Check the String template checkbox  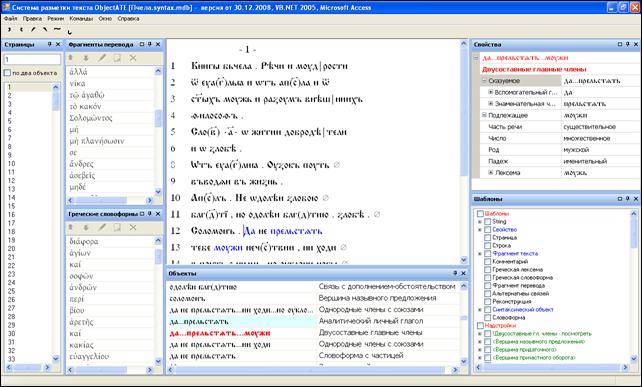point(487,222)
